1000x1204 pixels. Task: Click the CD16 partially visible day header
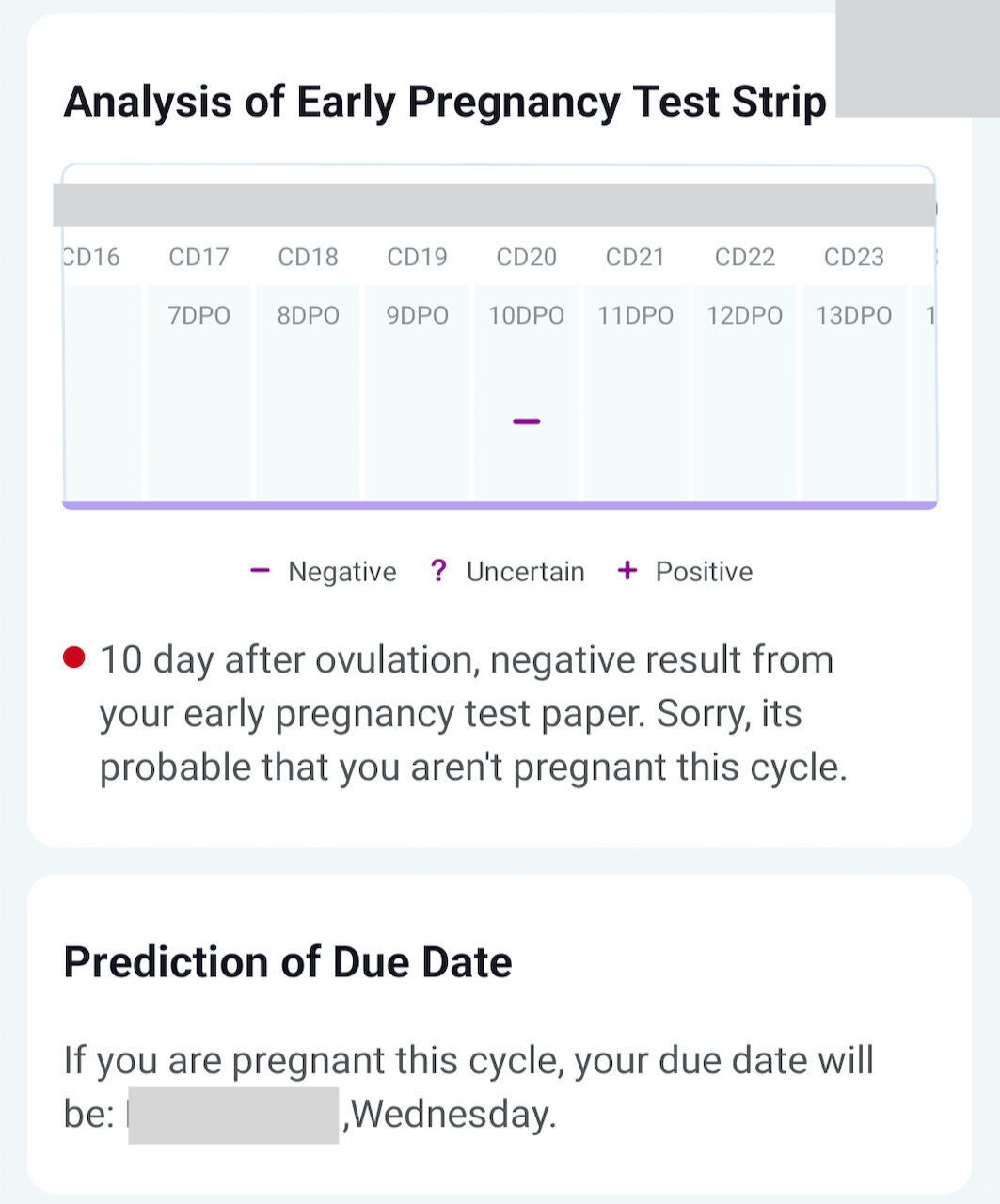click(x=91, y=257)
